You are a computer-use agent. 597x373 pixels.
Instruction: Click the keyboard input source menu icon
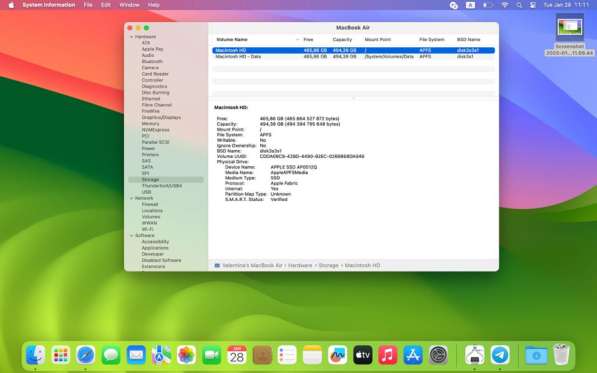coord(470,5)
